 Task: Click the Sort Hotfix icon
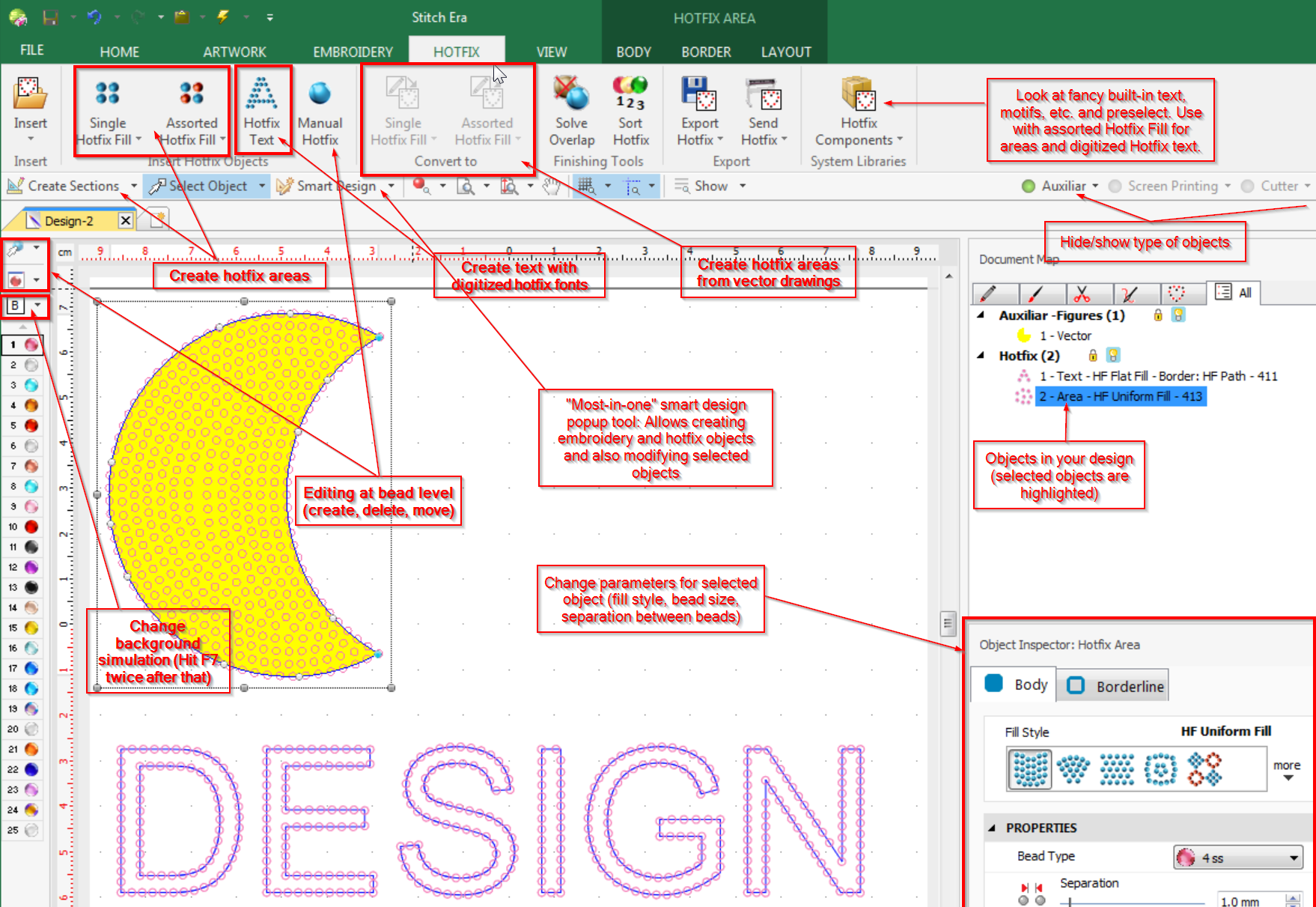pyautogui.click(x=630, y=112)
